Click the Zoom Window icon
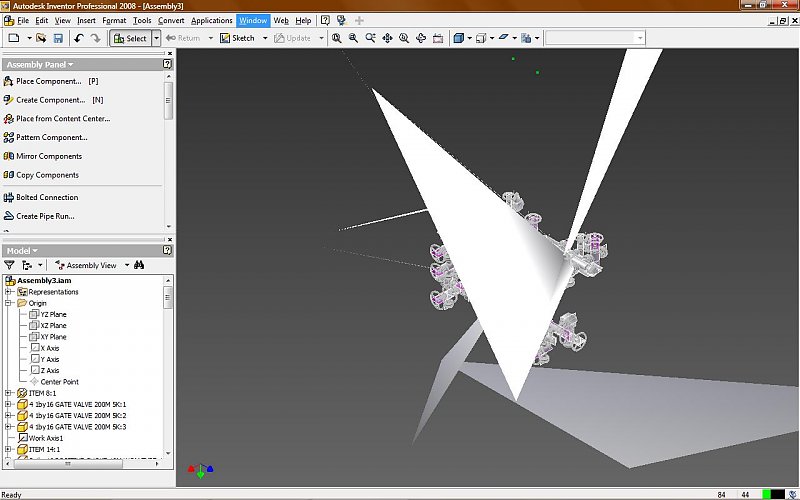 coord(353,38)
